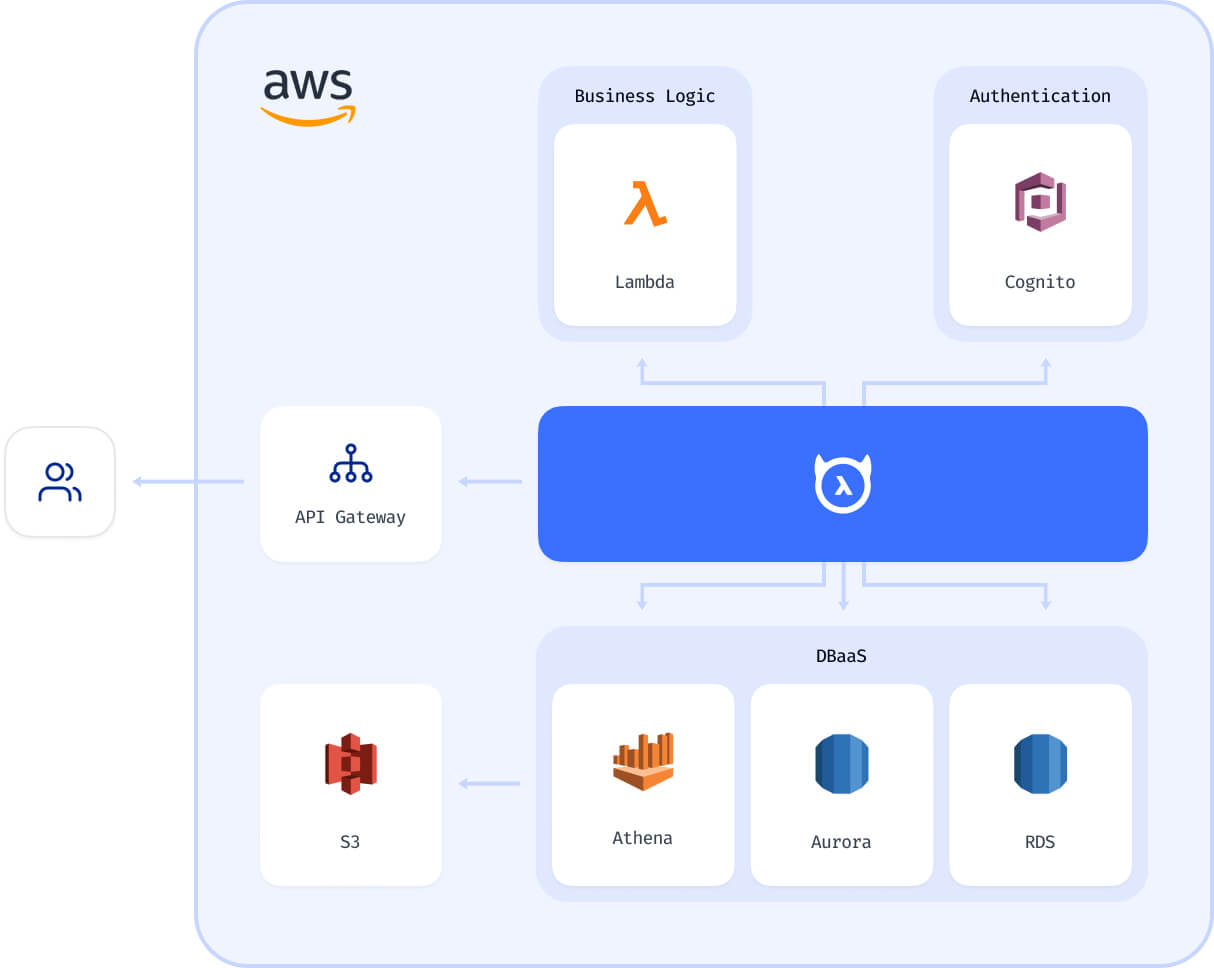Select the "Athena" label text

[642, 838]
